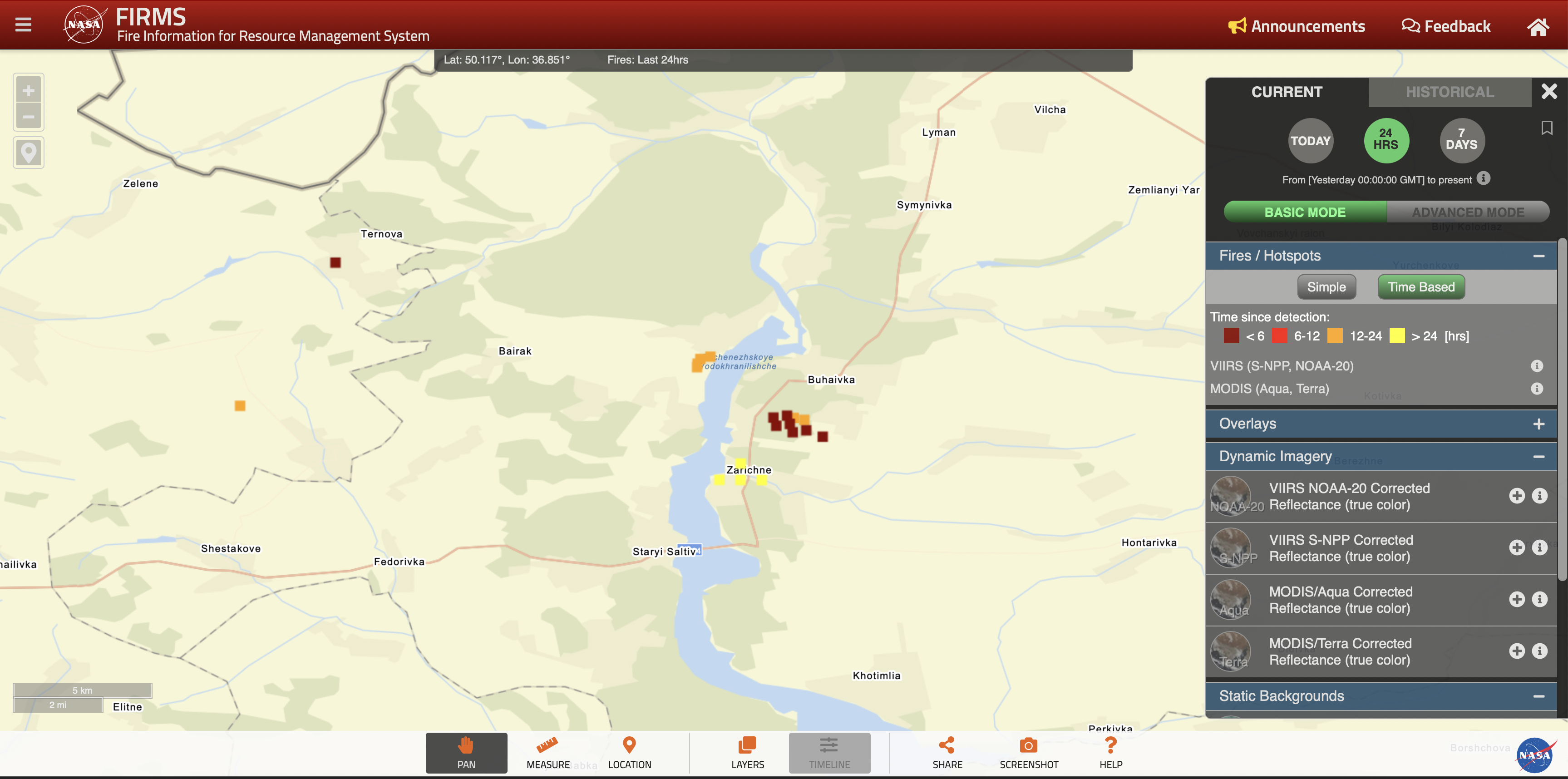Click the orange hotspot west of Bairak
1568x779 pixels.
(x=240, y=405)
